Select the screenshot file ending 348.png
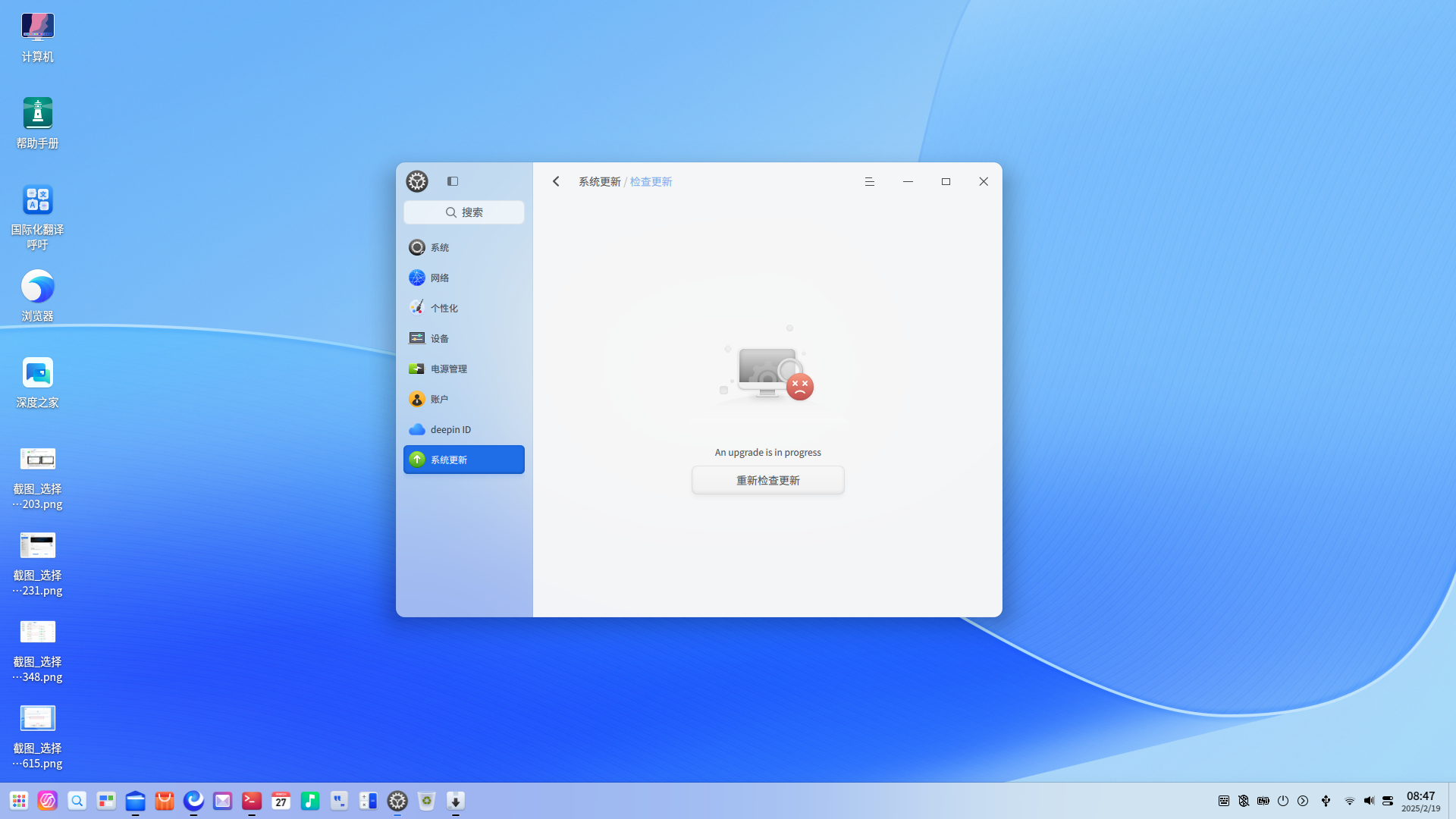 [x=37, y=651]
